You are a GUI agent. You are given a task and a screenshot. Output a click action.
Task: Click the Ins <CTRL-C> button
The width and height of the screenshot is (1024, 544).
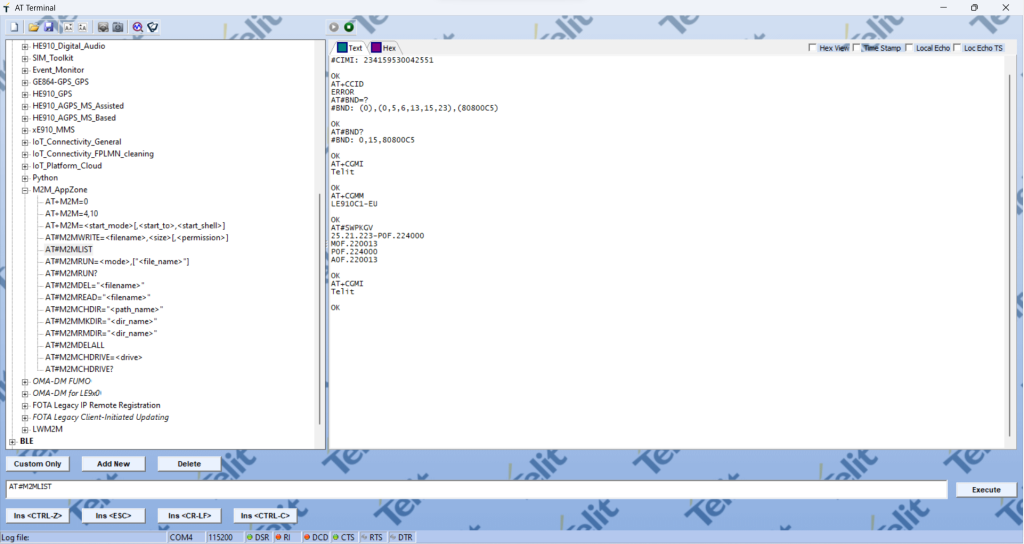(x=265, y=515)
